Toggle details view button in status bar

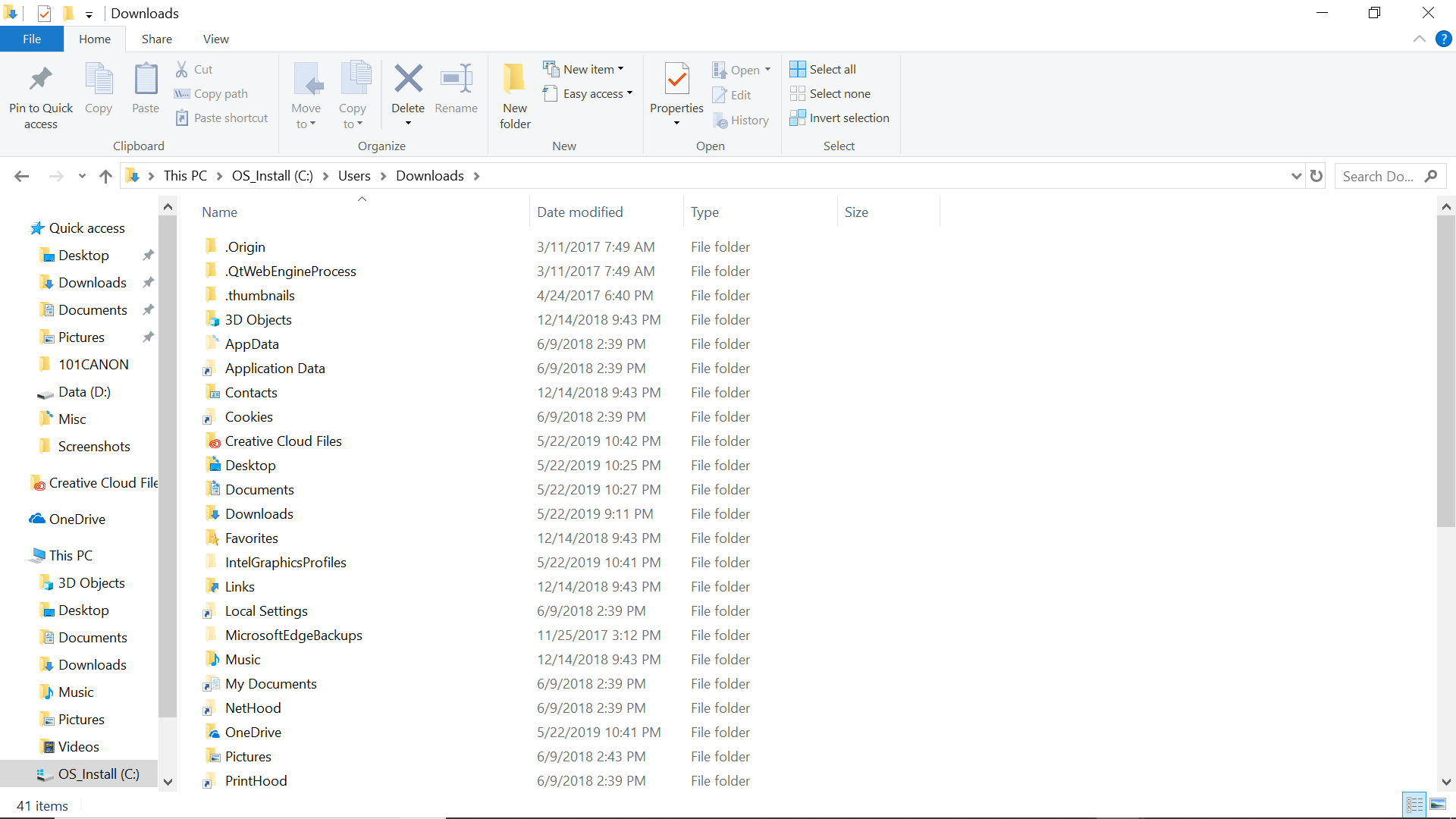coord(1414,805)
